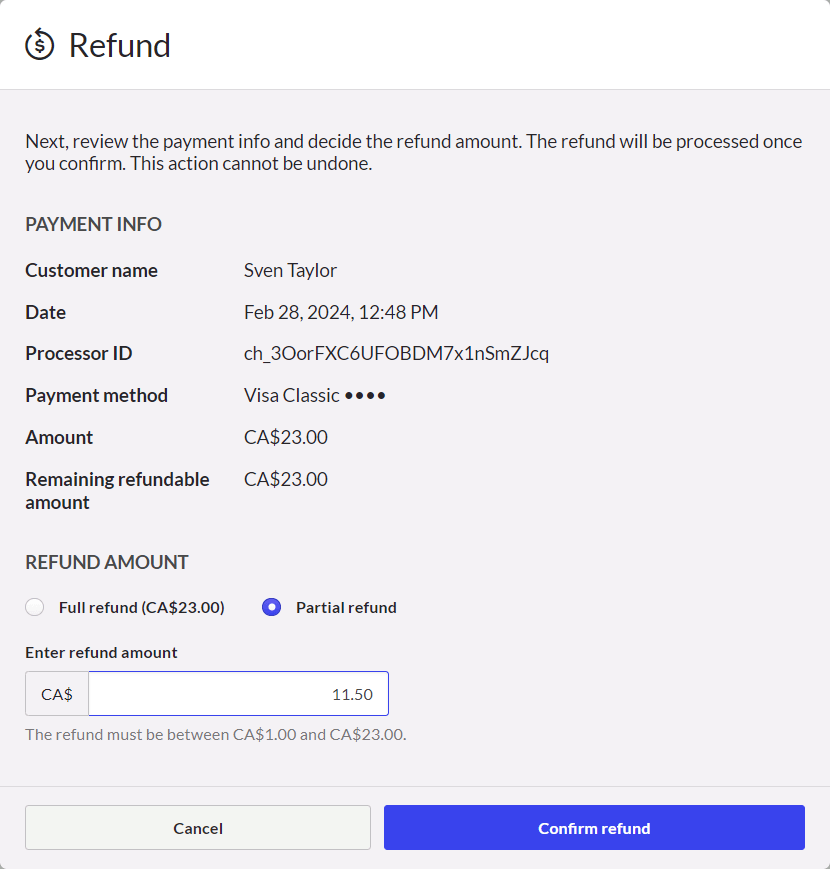830x869 pixels.
Task: Click the PAYMENT INFO section header
Action: [x=93, y=224]
